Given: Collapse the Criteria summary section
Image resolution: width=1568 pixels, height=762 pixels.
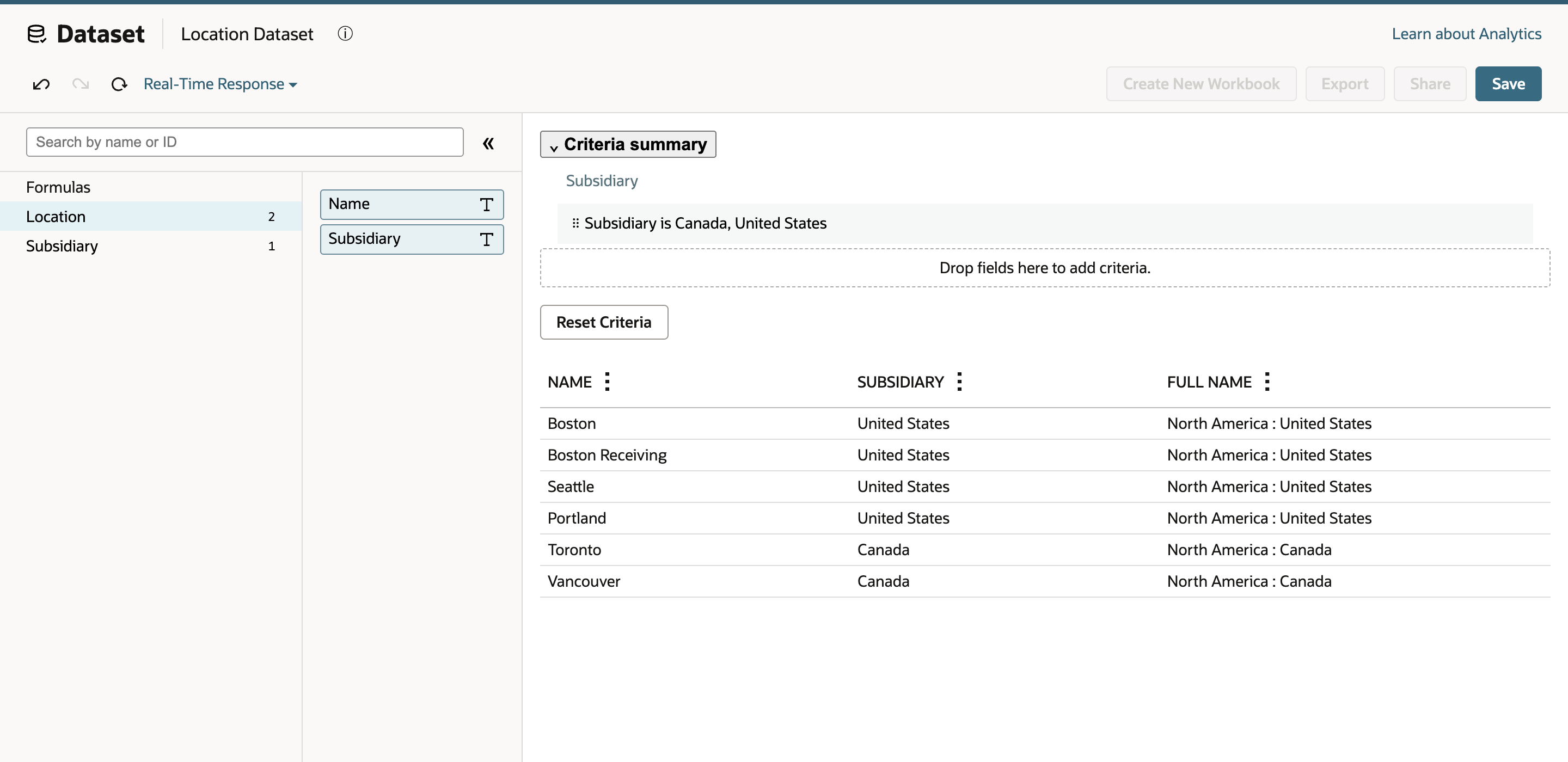Looking at the screenshot, I should pyautogui.click(x=628, y=144).
